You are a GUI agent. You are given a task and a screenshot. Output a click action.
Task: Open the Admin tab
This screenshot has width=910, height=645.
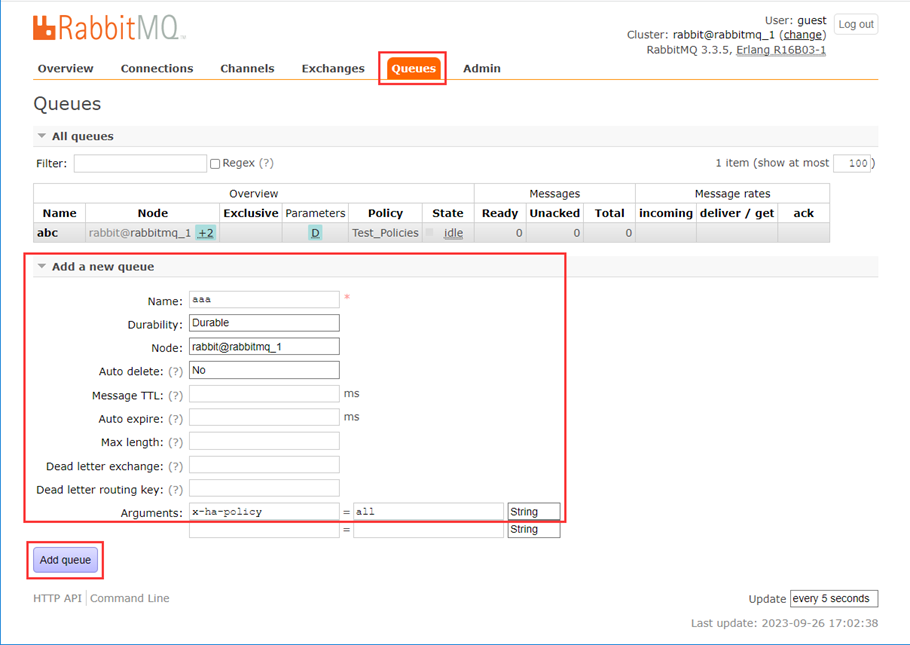[482, 69]
